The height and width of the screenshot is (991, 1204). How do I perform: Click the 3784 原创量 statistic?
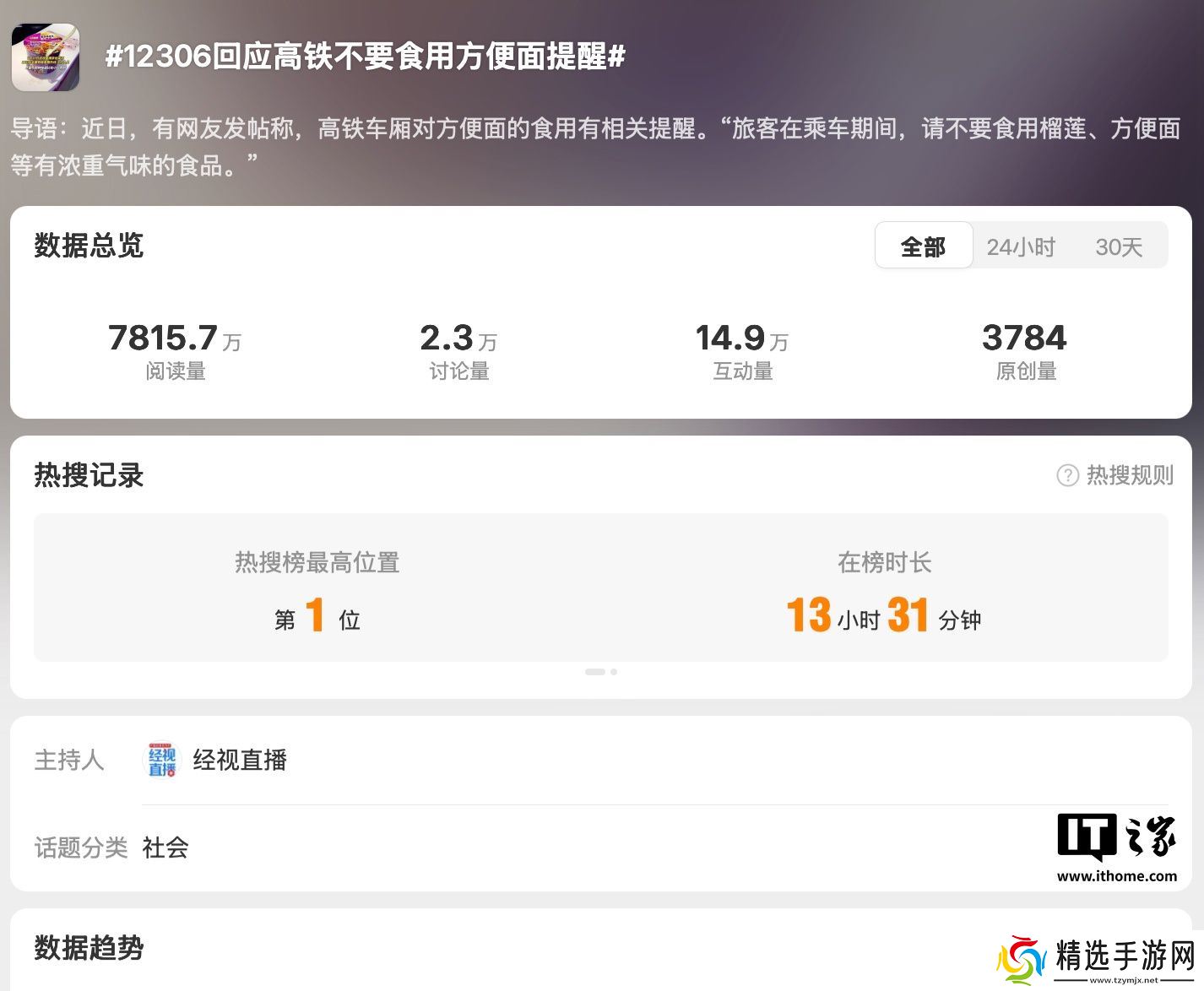(1025, 350)
